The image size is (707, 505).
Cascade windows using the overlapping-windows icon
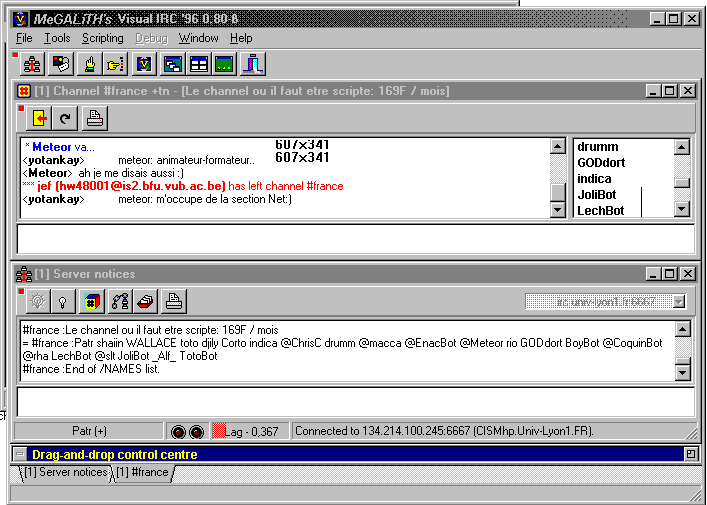tap(173, 64)
